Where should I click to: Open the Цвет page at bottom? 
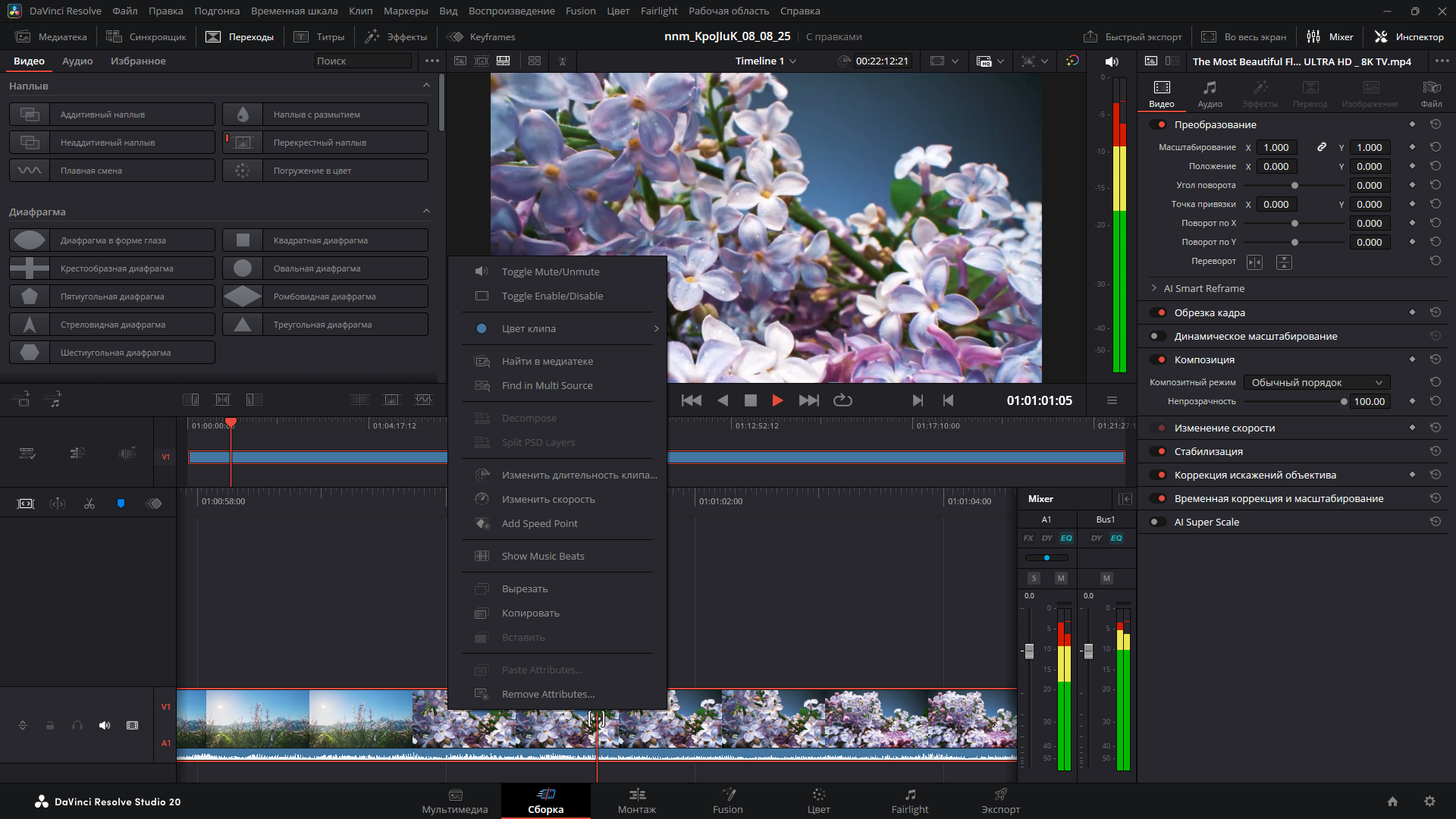pos(819,801)
